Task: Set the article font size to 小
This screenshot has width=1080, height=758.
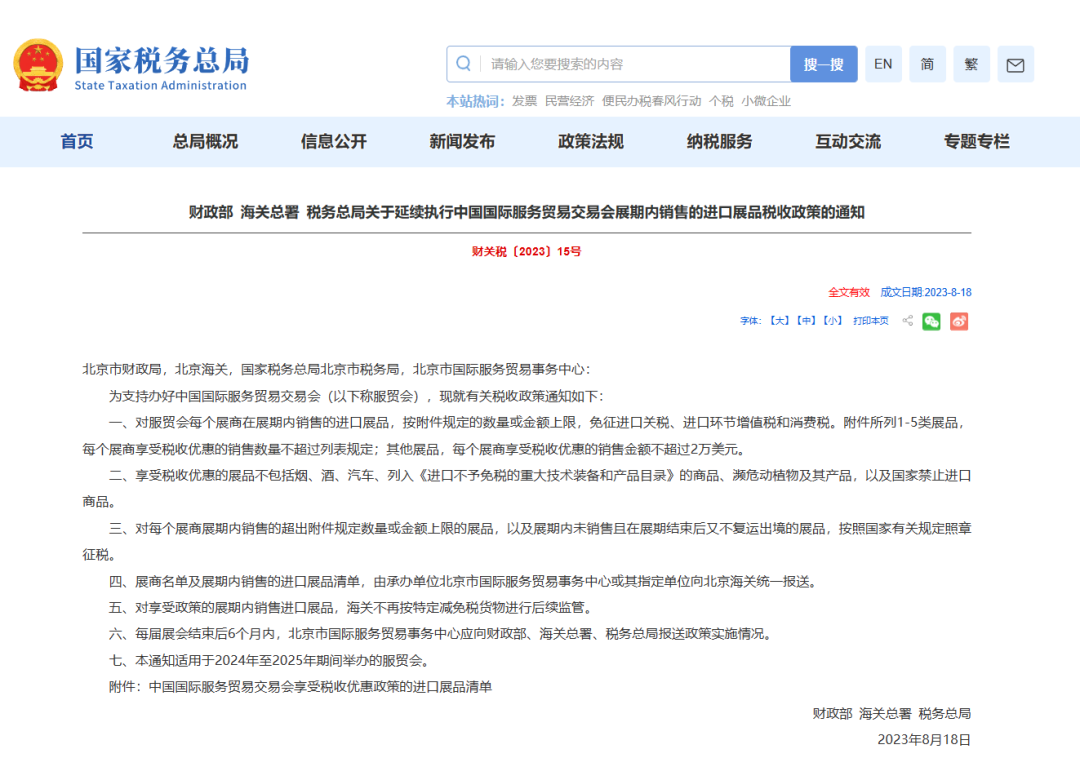Action: tap(833, 321)
